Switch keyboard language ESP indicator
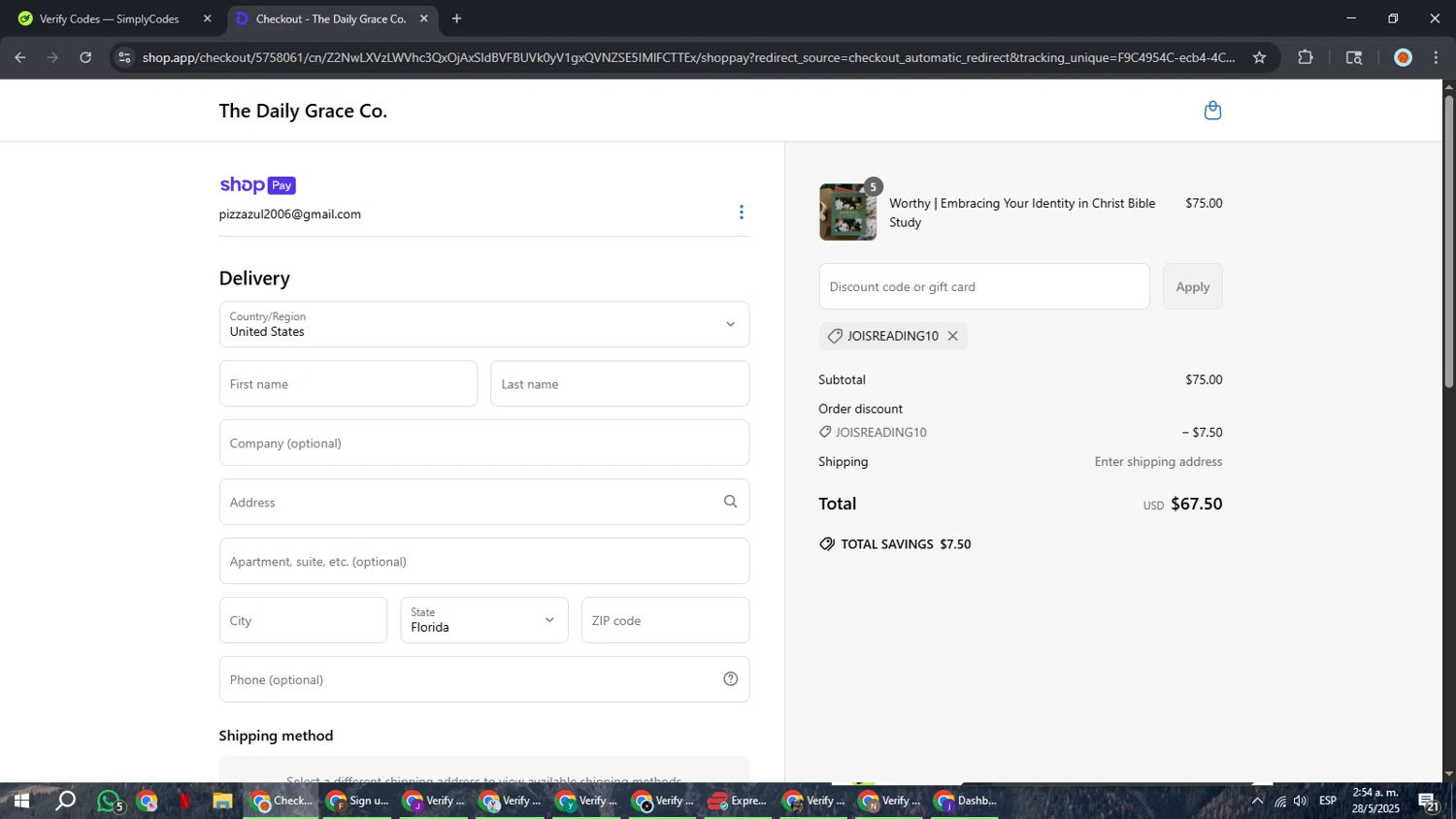 tap(1328, 802)
